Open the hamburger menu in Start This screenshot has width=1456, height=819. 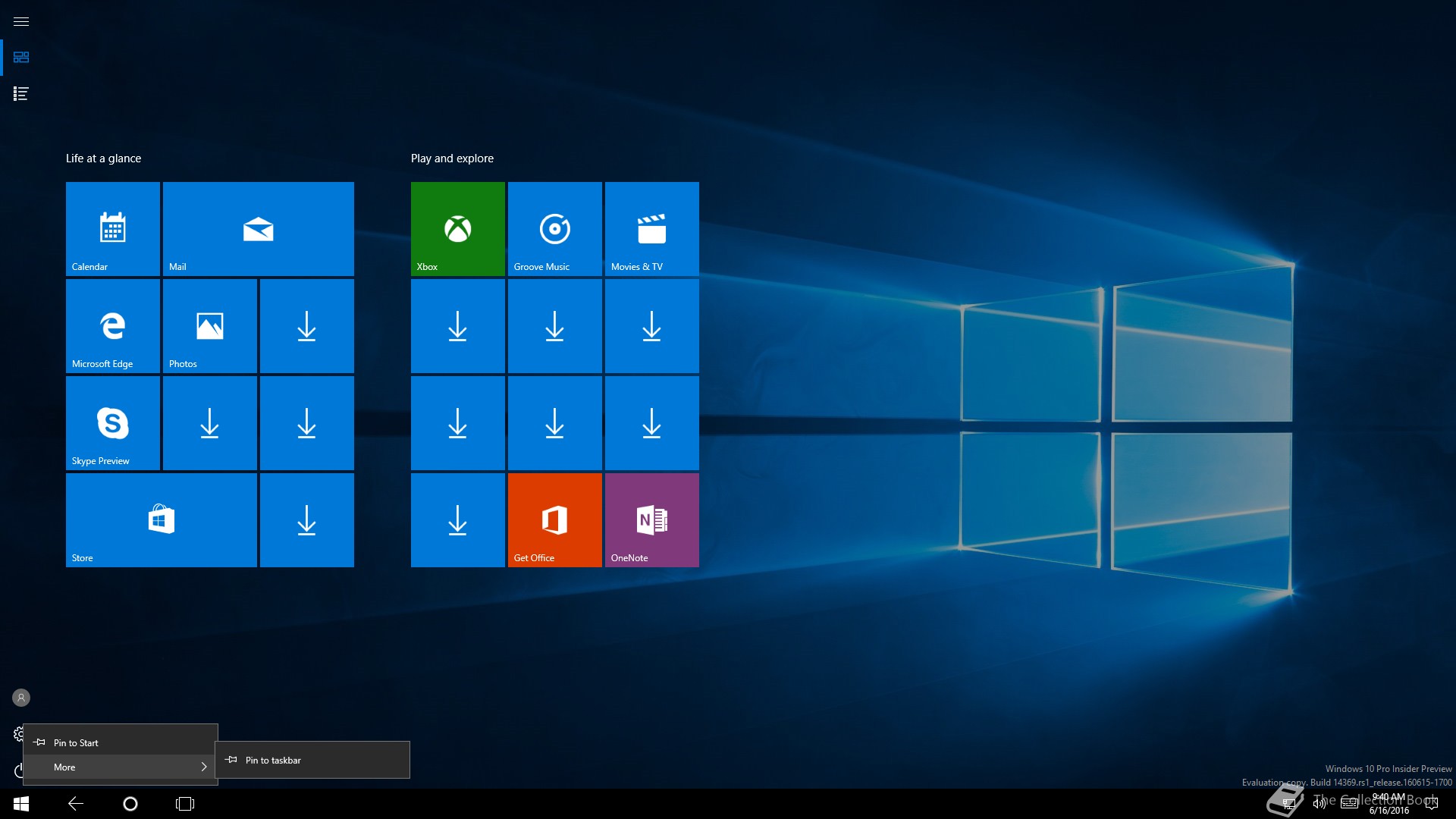(21, 21)
